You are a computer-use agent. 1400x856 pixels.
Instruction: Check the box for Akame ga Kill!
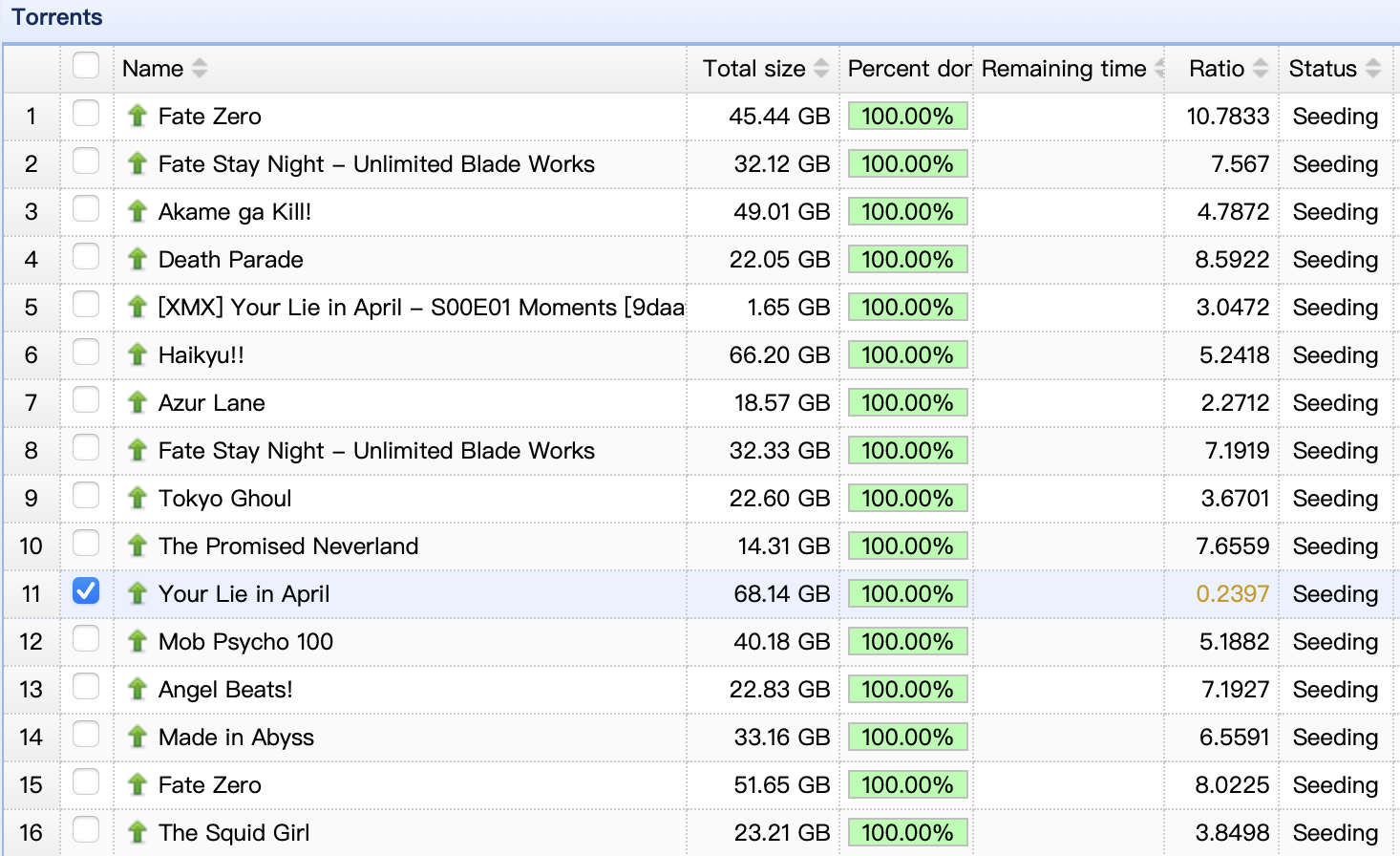tap(86, 208)
